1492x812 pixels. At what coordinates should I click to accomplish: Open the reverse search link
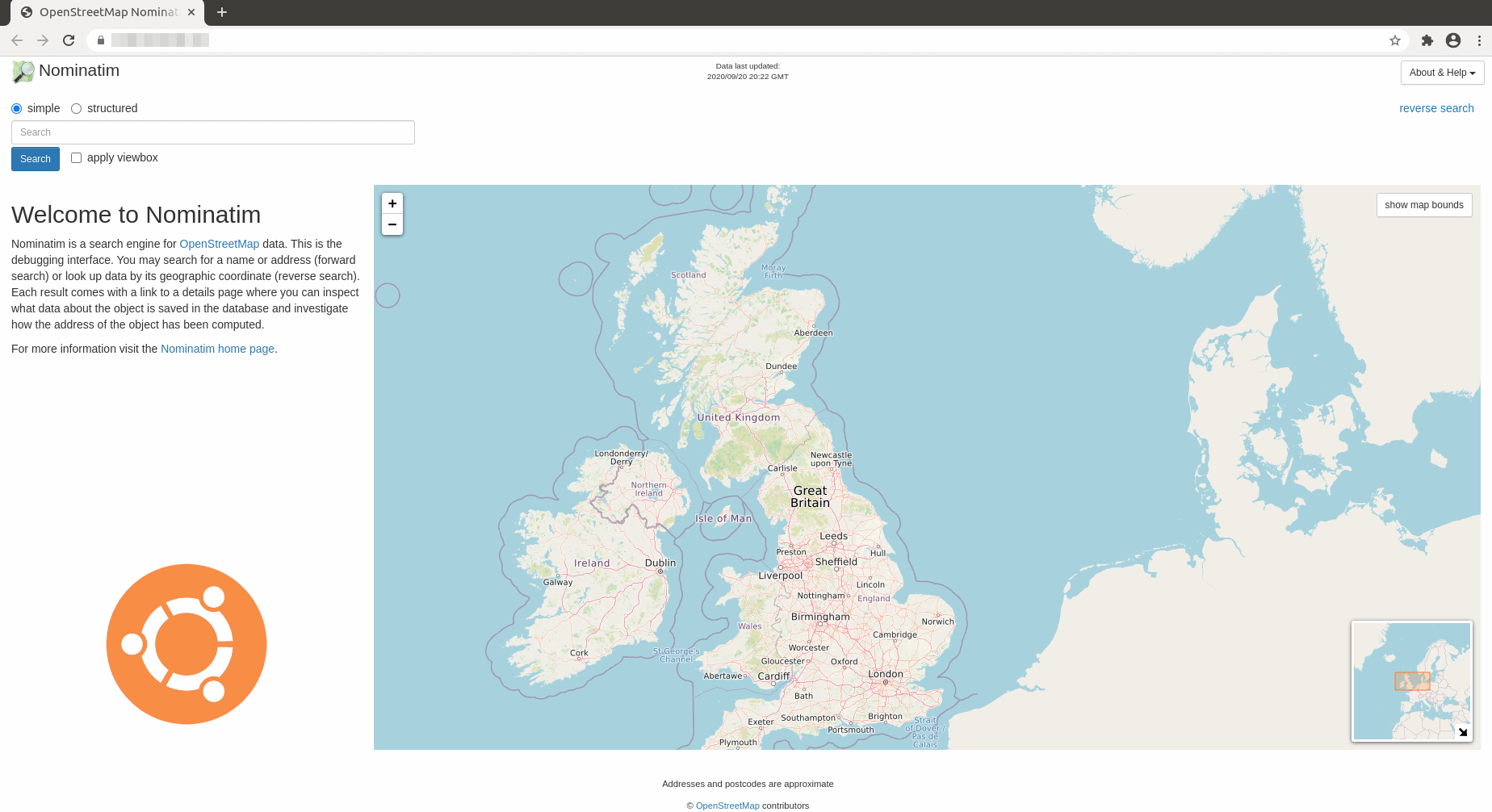[1435, 108]
